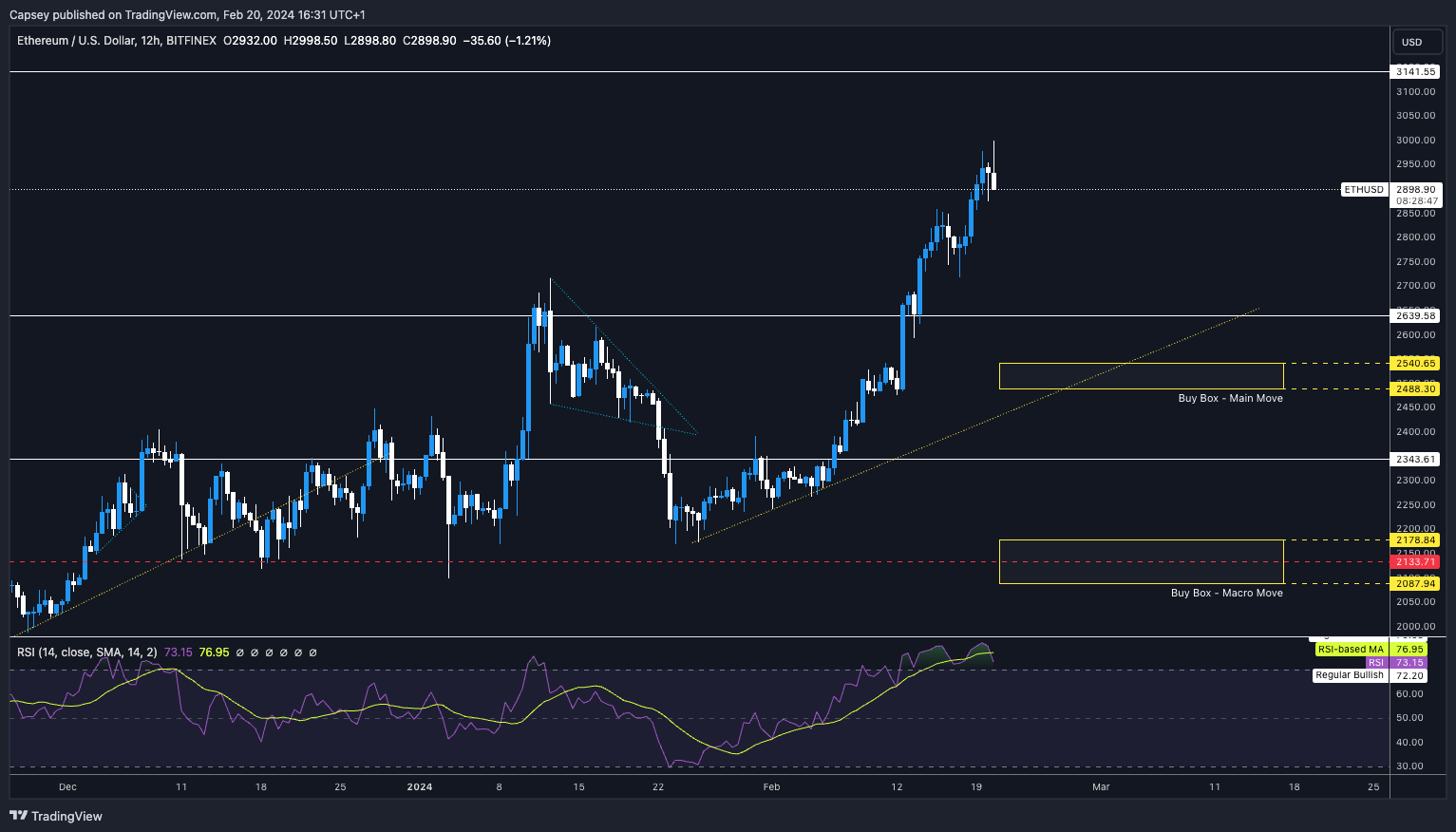Click the 3141.55 price level label

click(1415, 72)
